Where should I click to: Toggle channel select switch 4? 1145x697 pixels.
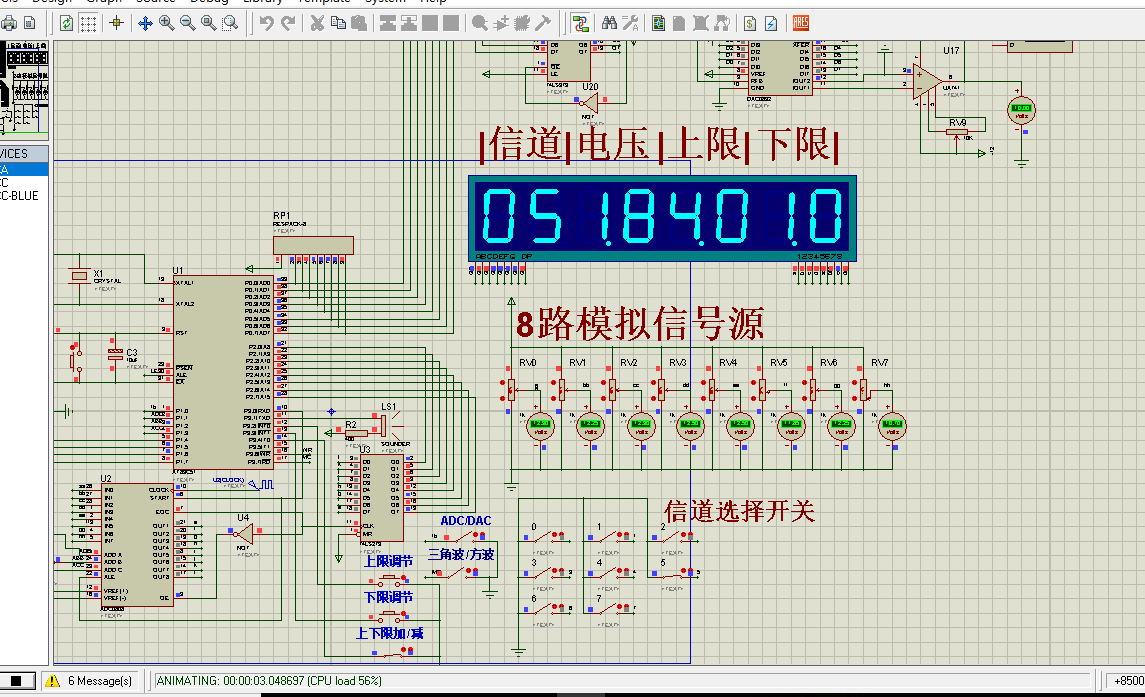tap(610, 573)
